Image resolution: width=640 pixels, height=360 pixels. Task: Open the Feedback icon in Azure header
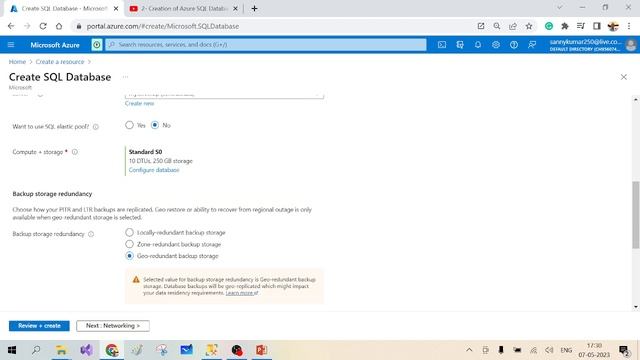coord(531,44)
